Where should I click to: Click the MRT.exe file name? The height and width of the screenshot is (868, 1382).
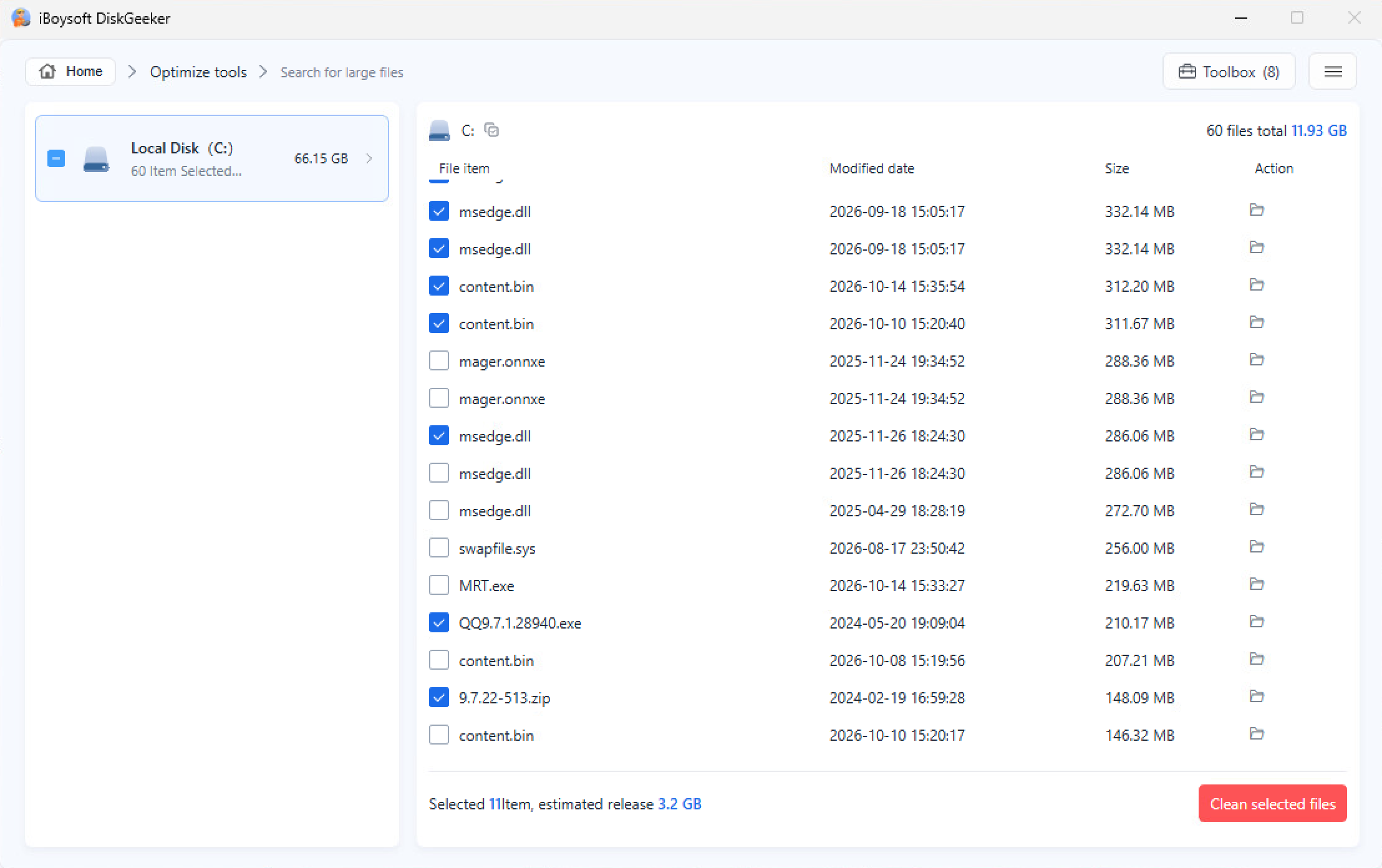pos(486,586)
